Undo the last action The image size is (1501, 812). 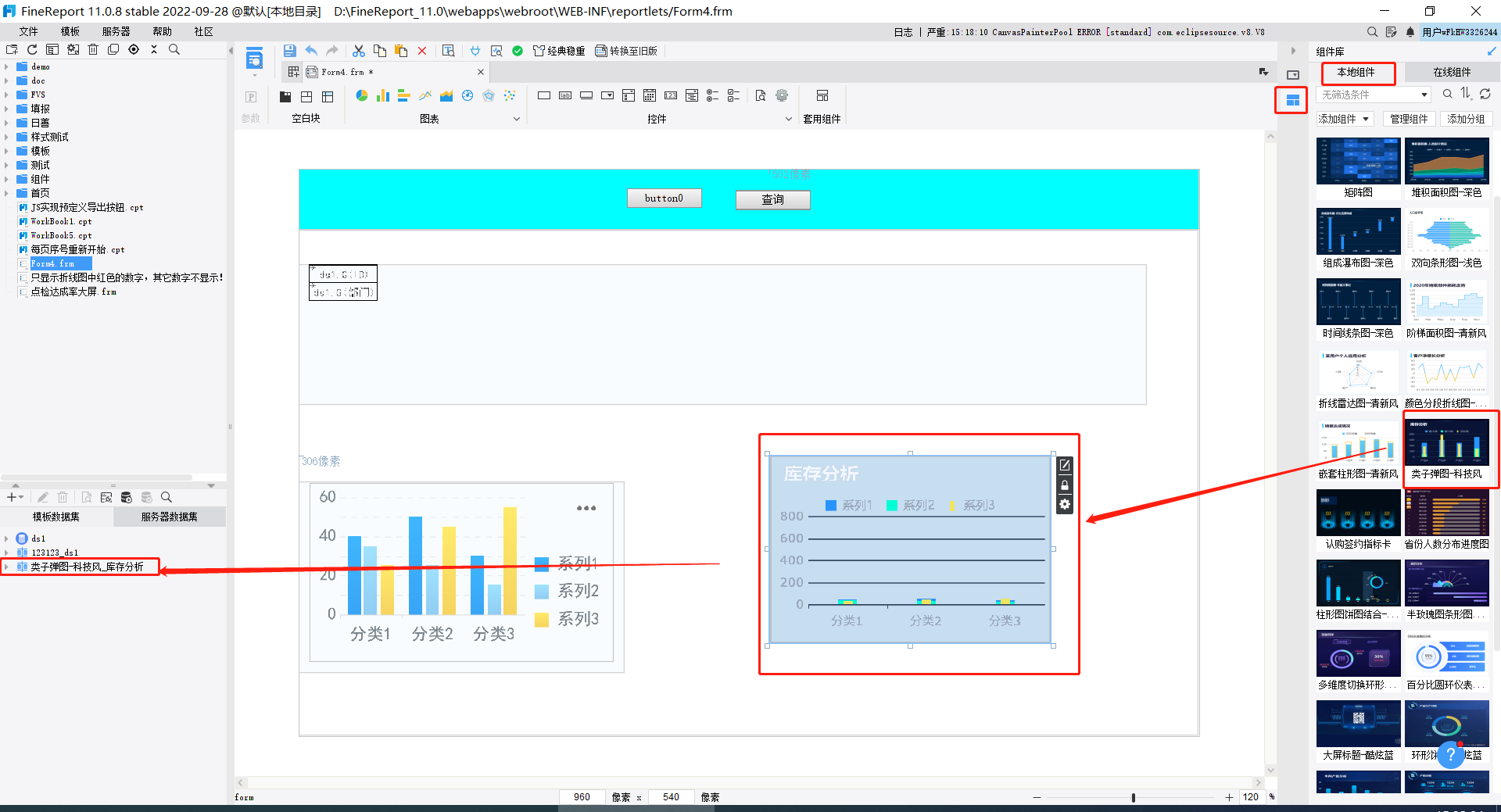click(311, 51)
